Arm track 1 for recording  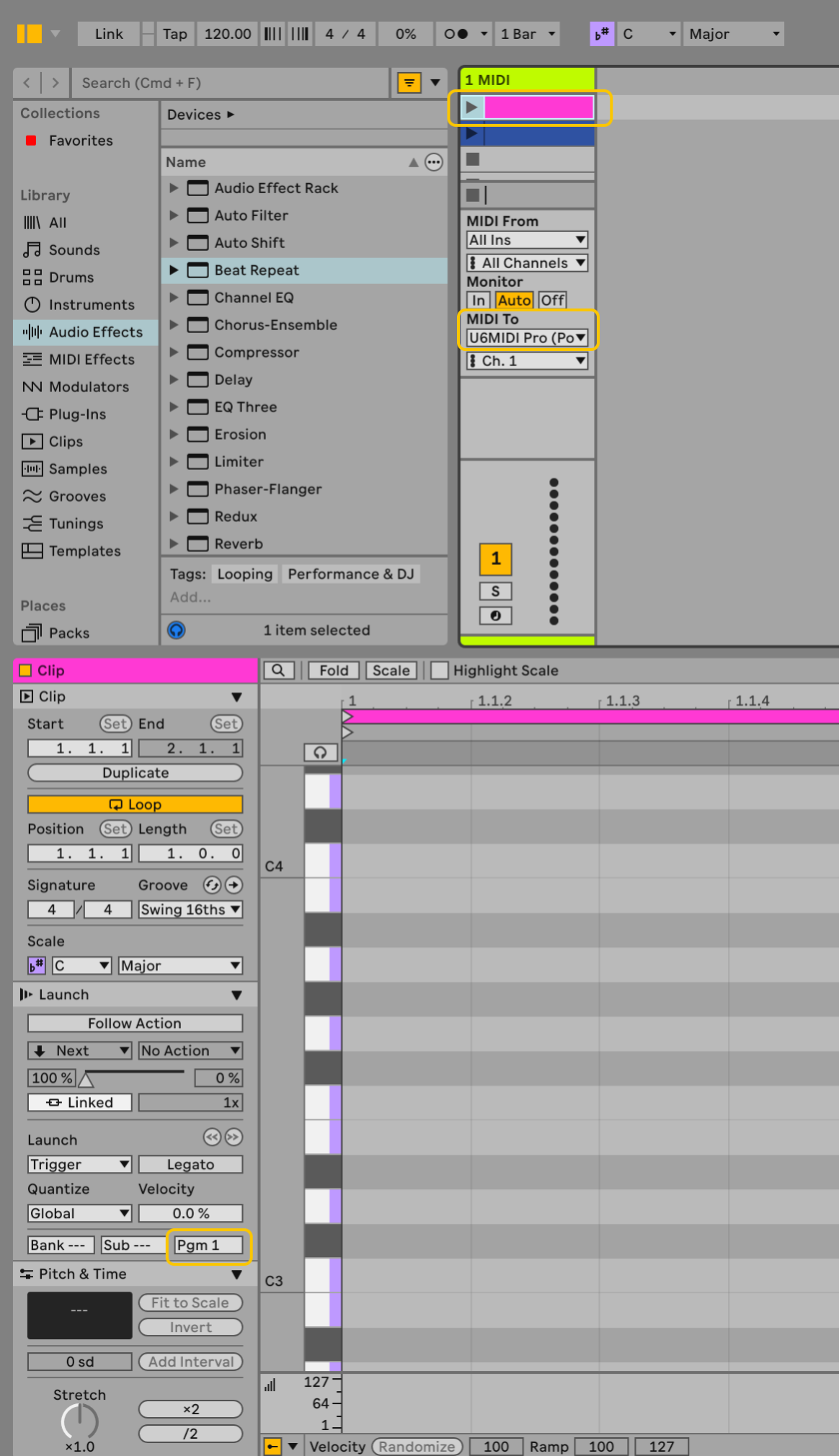[x=496, y=616]
